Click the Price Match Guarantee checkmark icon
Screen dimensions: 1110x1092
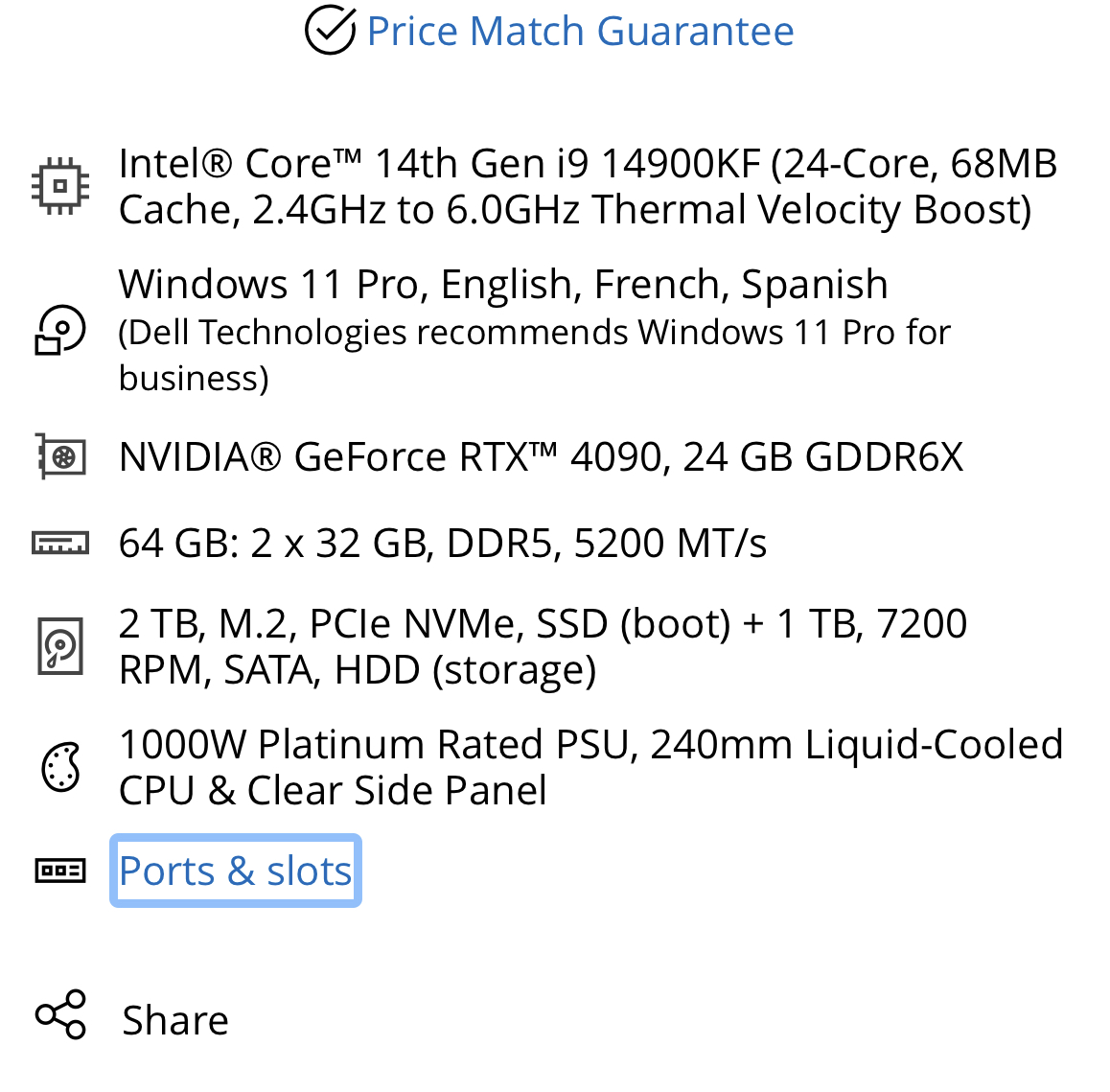pos(331,30)
